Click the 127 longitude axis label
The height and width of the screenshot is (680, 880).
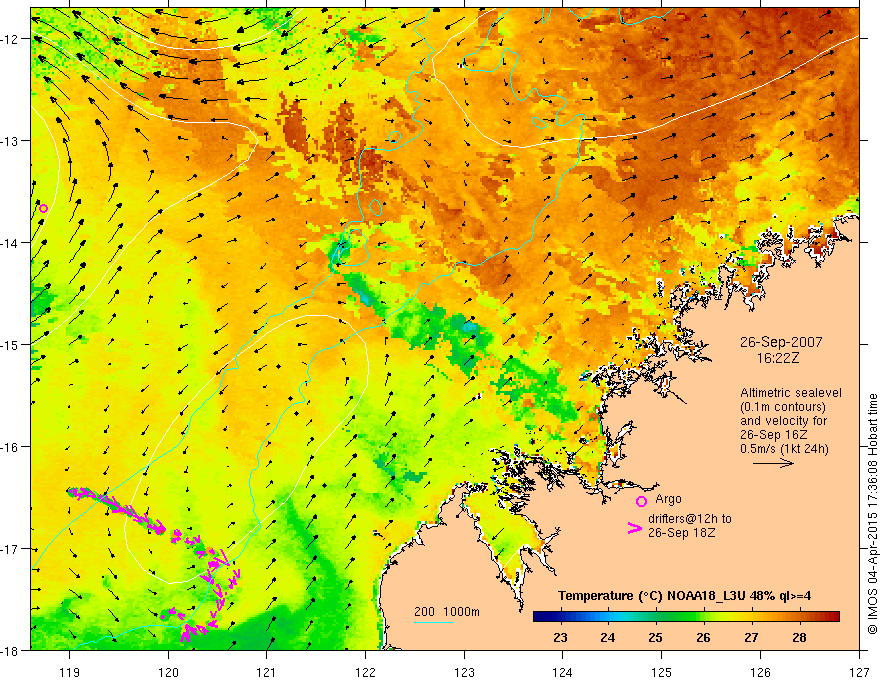click(x=859, y=672)
